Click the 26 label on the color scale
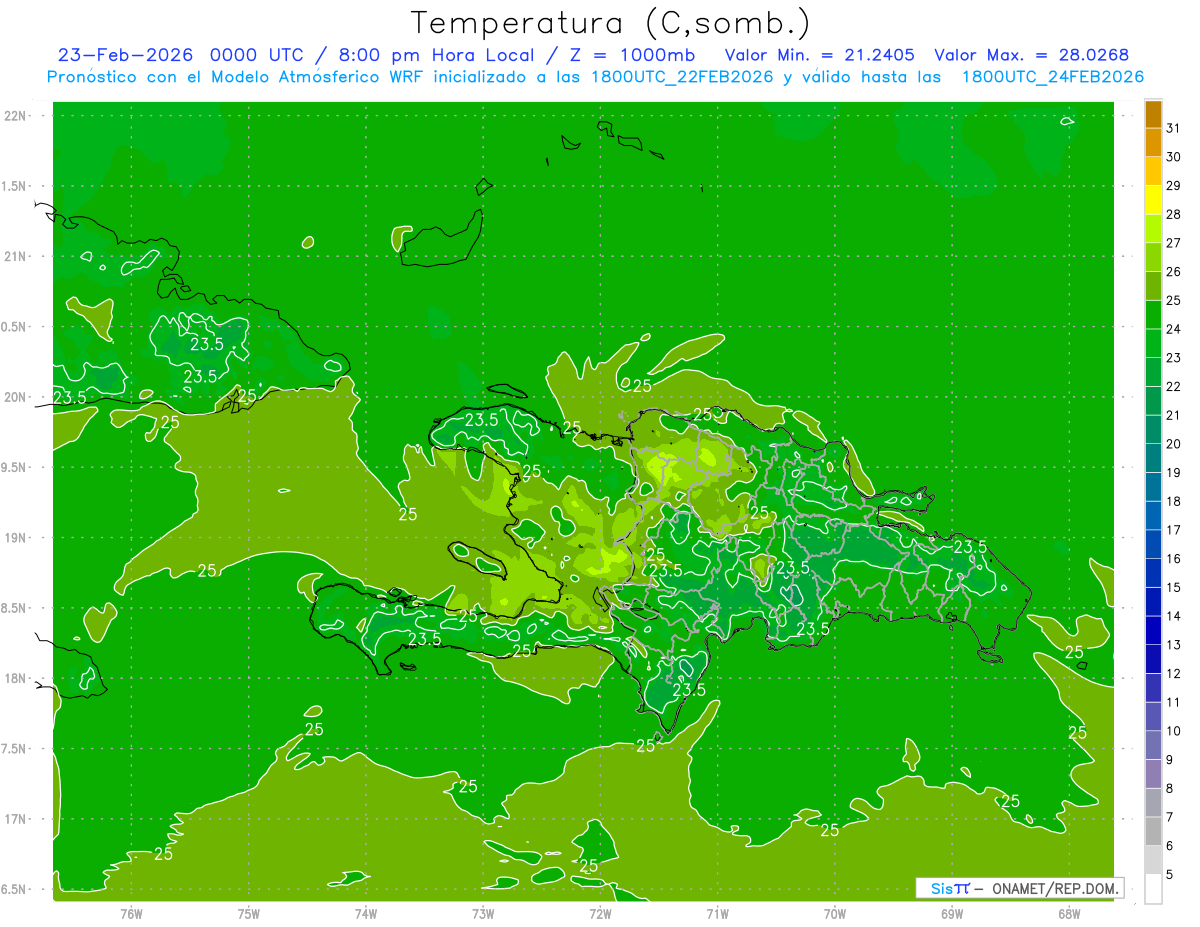The width and height of the screenshot is (1200, 927). click(1174, 271)
